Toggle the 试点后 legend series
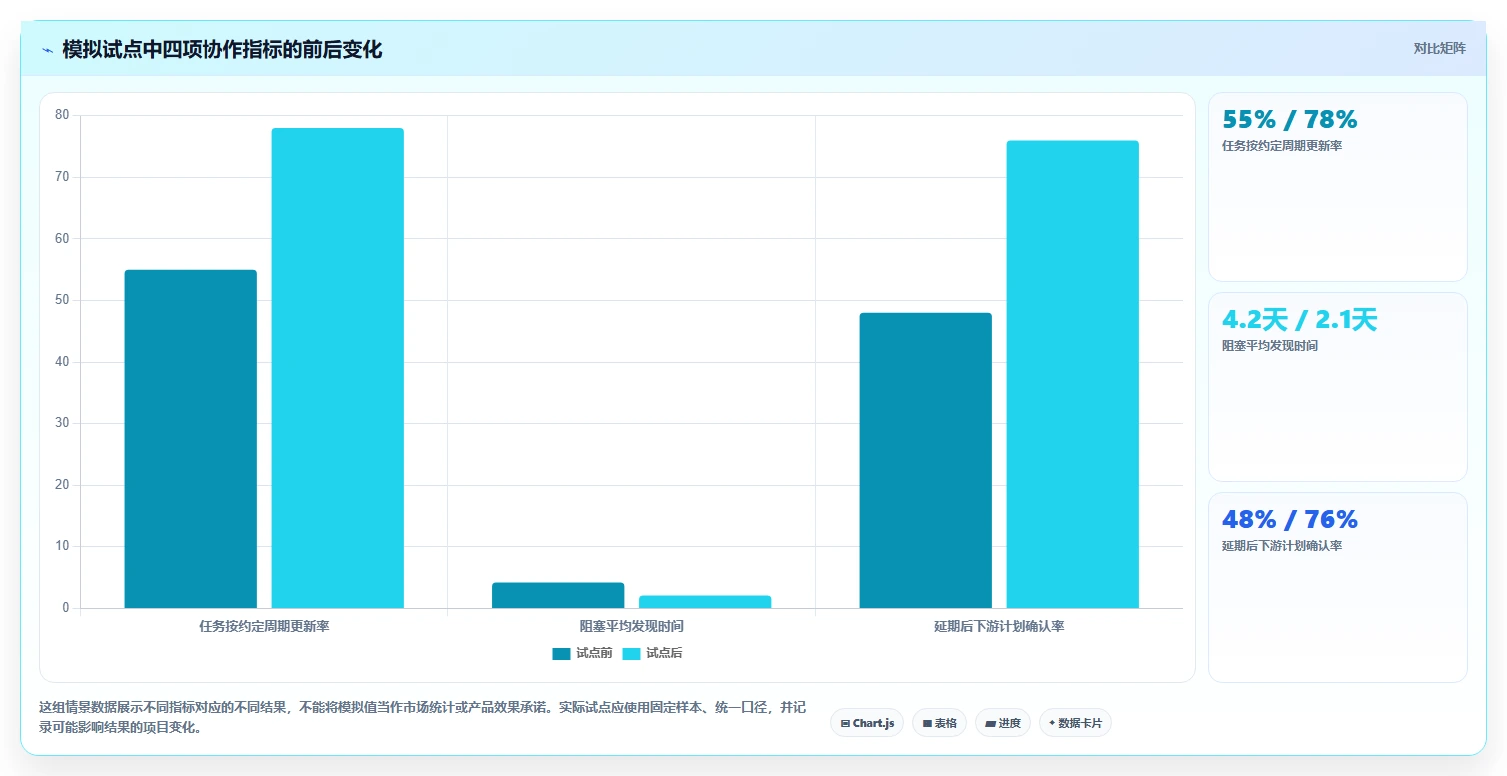The height and width of the screenshot is (776, 1507). tap(652, 653)
